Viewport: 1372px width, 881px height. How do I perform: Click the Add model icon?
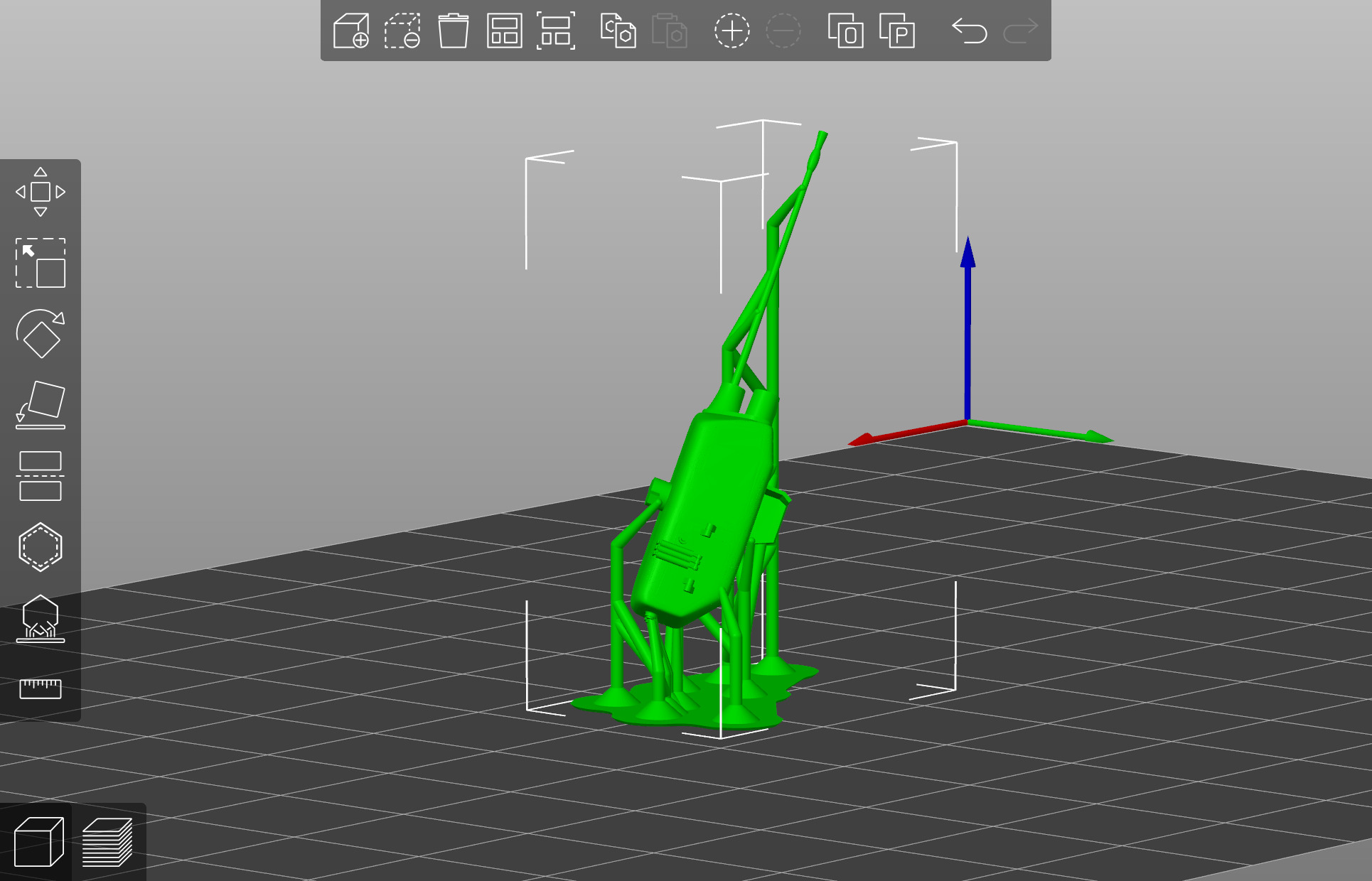click(x=351, y=31)
